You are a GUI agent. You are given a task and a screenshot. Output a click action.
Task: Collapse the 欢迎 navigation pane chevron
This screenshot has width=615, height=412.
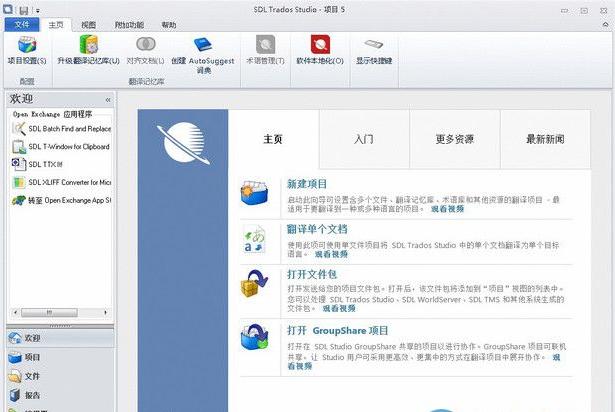pos(108,100)
